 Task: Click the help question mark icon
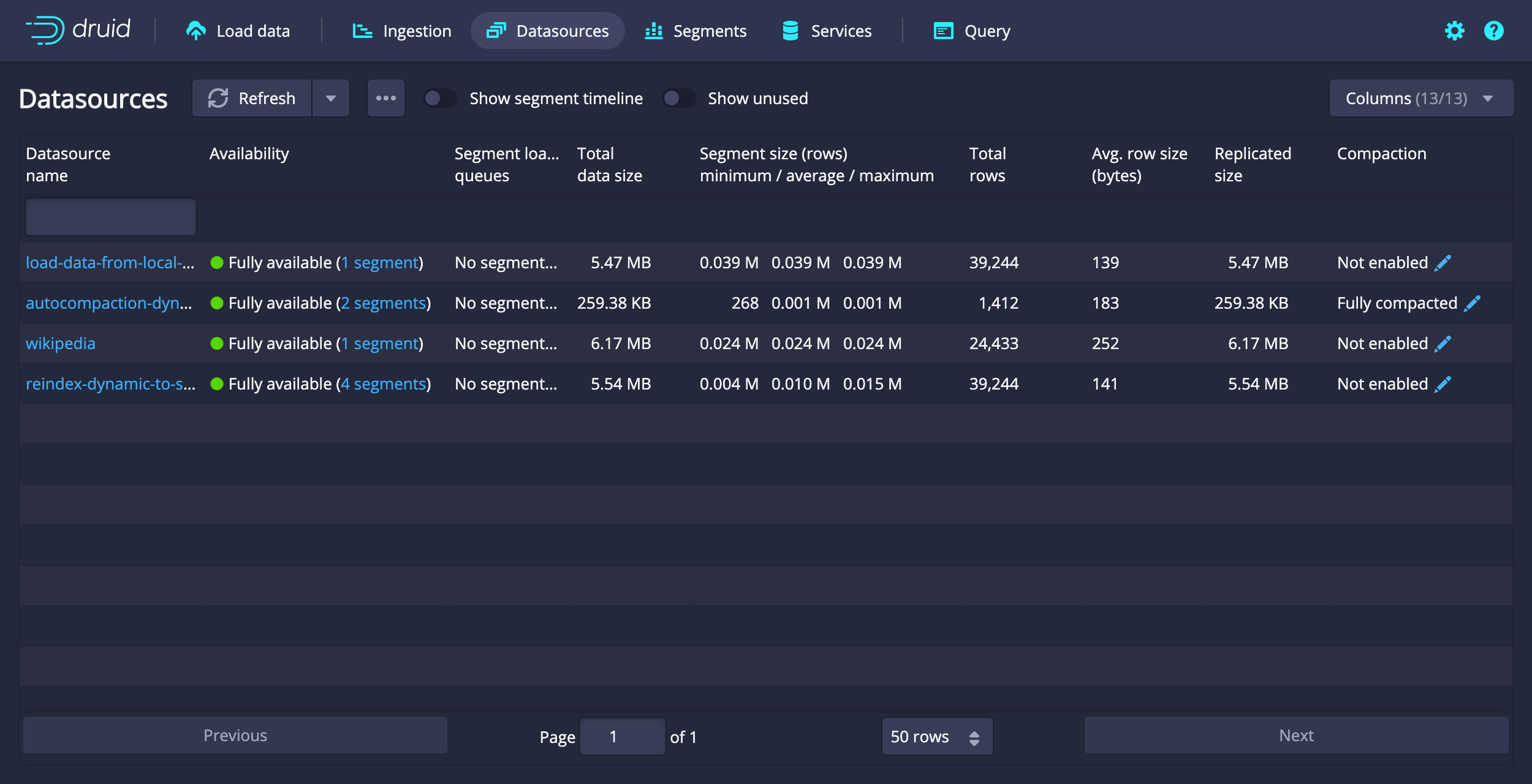coord(1493,31)
